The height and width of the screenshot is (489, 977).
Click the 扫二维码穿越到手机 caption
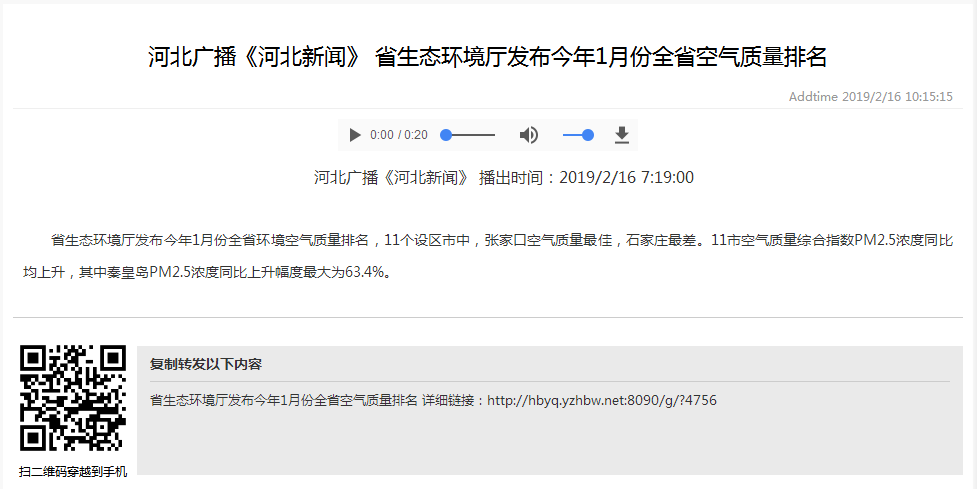[73, 472]
